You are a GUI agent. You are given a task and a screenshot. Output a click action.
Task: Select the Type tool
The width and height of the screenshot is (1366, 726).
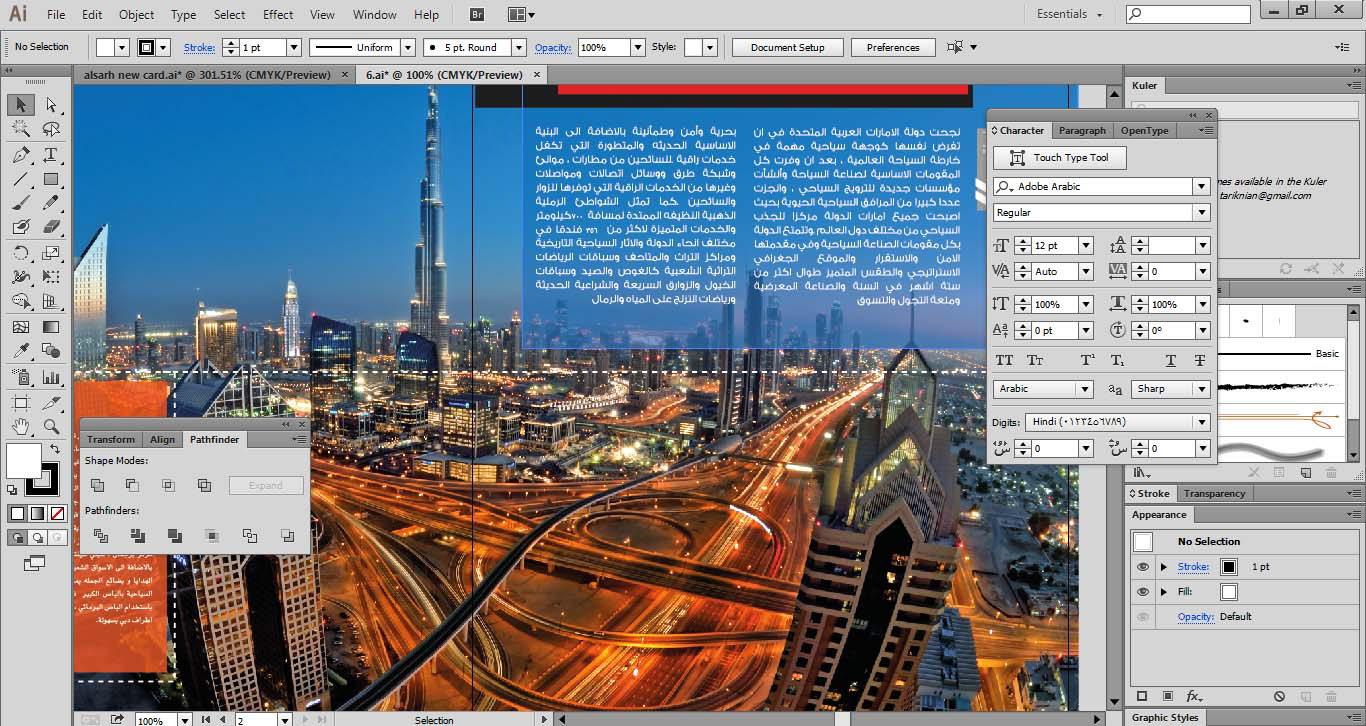click(x=51, y=155)
